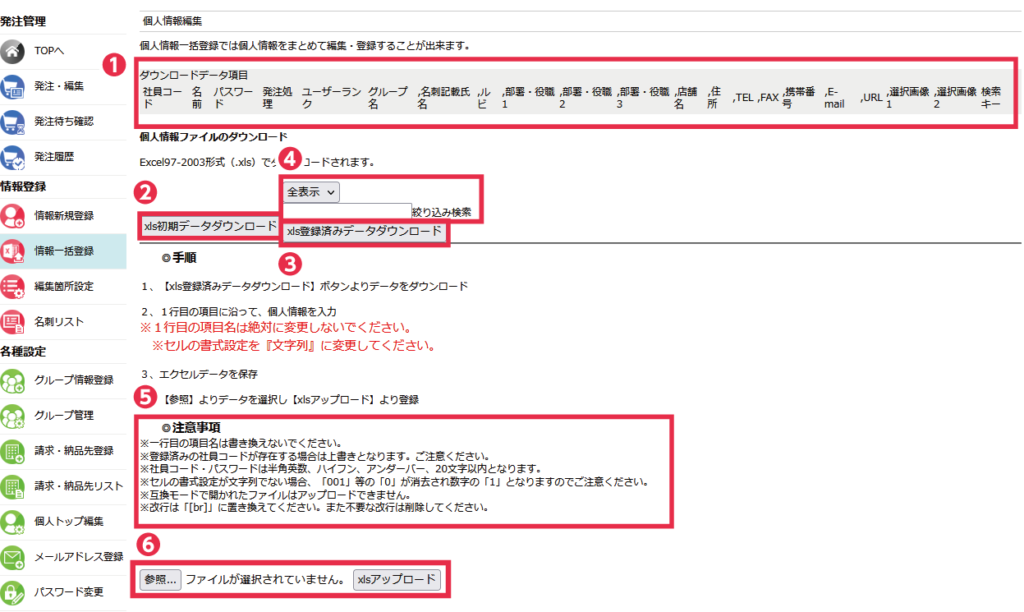This screenshot has height=612, width=1024.
Task: Open 請求・納品先リスト menu item
Action: [x=78, y=485]
